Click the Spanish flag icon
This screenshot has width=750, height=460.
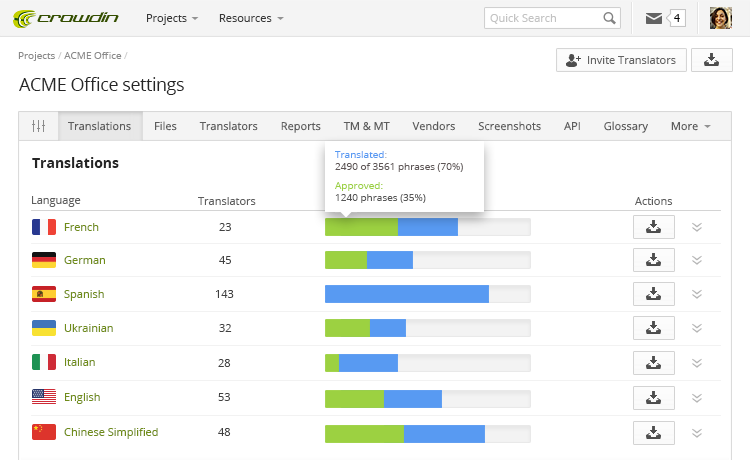[x=44, y=294]
